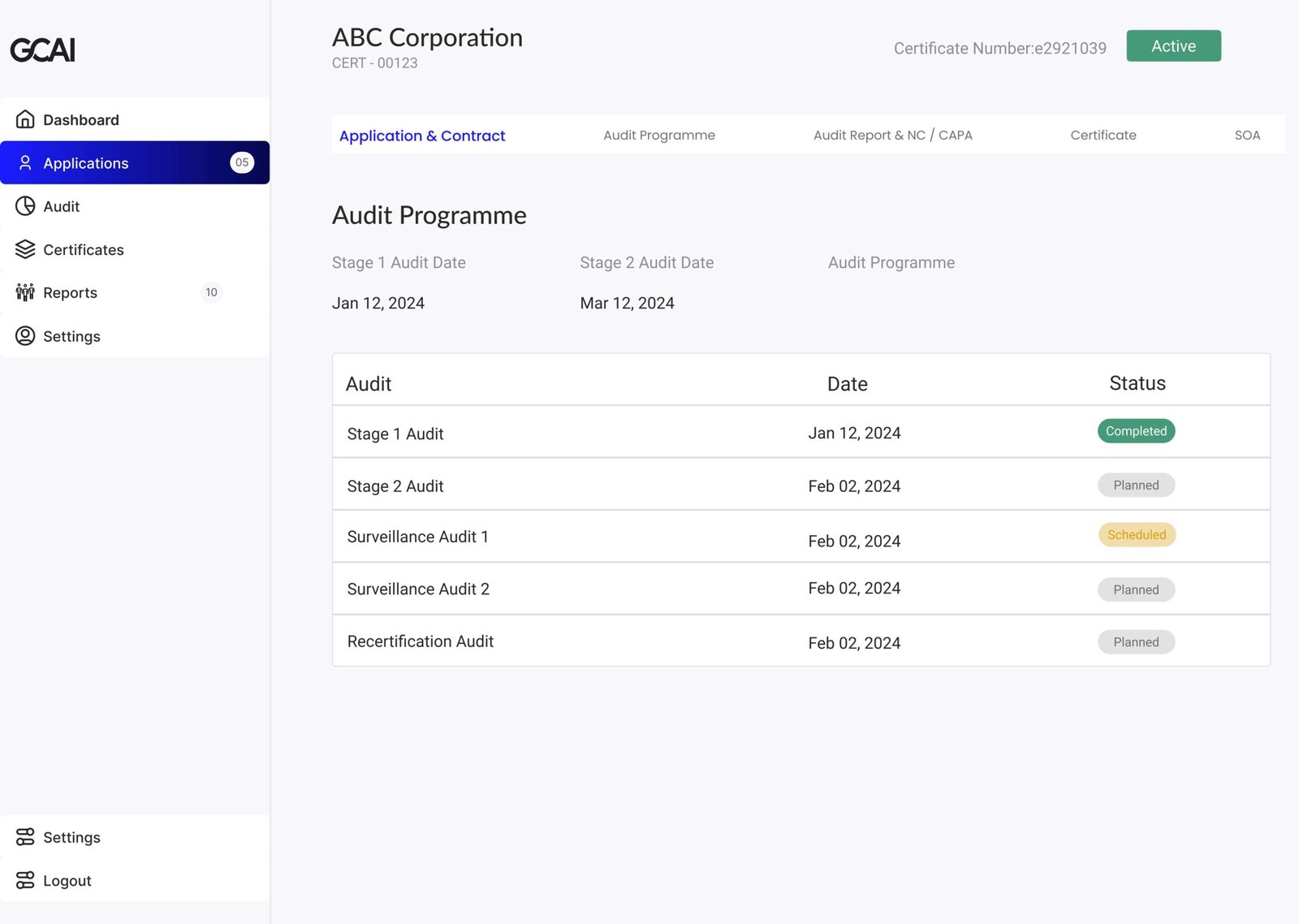Click the Audit pie chart icon
The width and height of the screenshot is (1299, 924).
click(x=25, y=206)
